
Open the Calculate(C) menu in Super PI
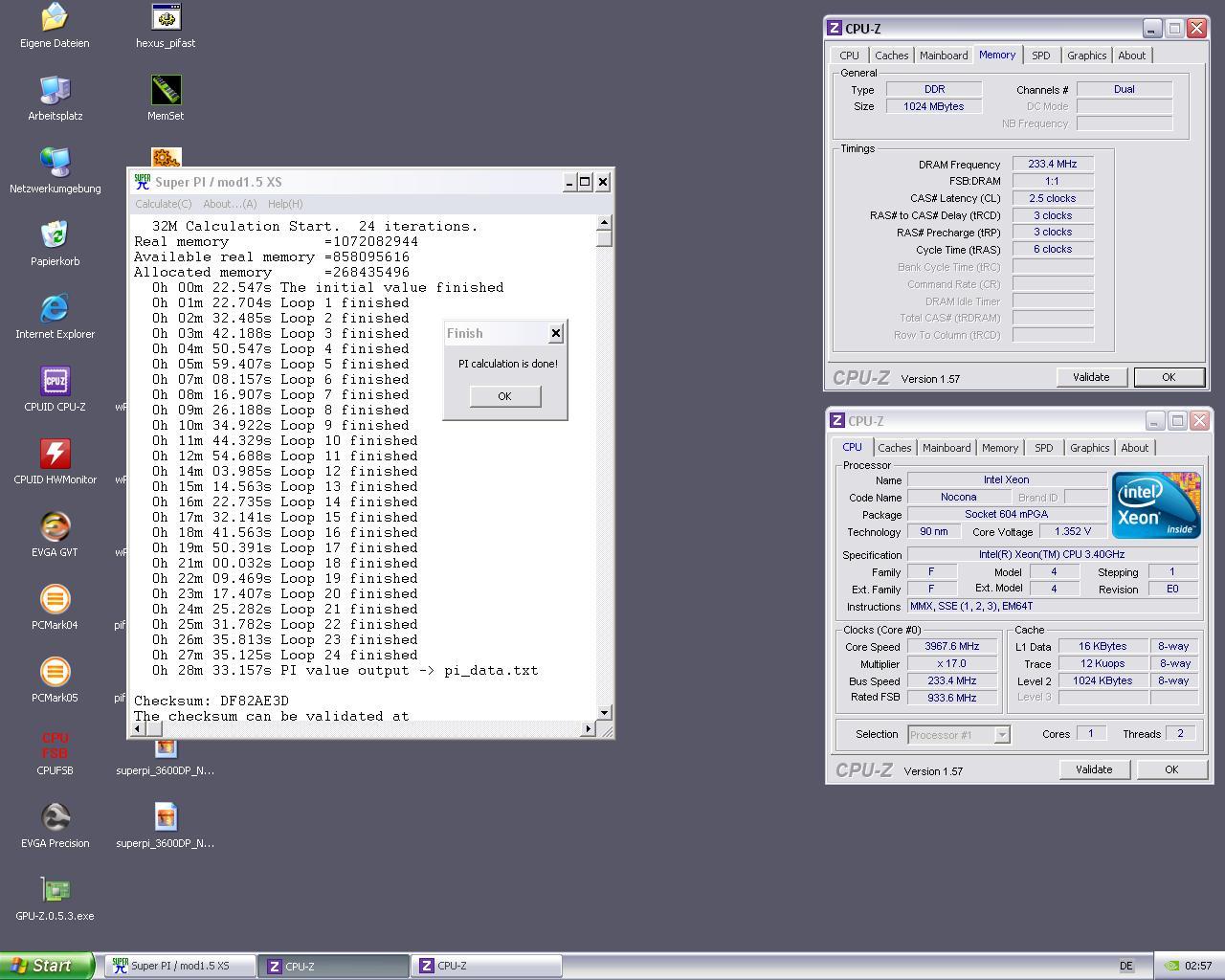[163, 204]
